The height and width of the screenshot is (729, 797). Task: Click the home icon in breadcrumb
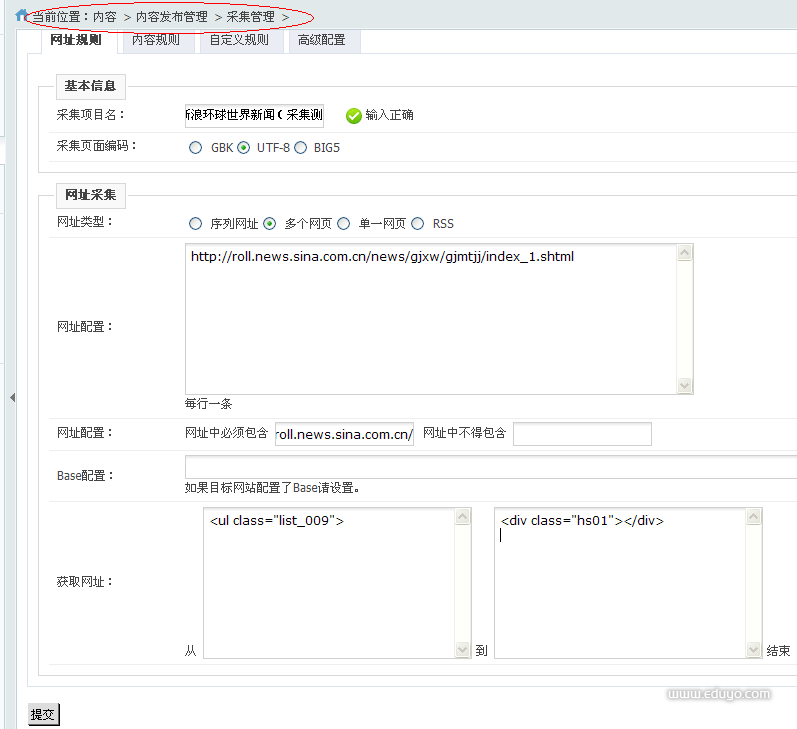(22, 16)
